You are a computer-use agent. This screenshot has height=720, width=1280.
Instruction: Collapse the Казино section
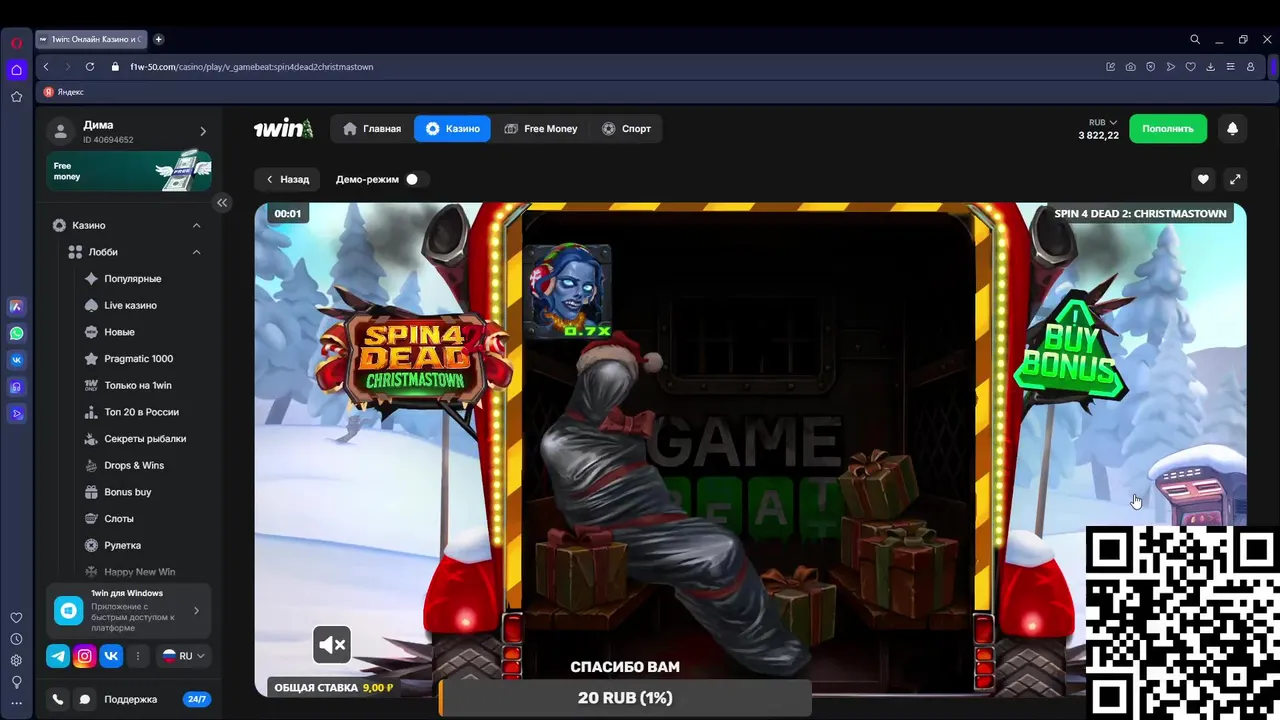tap(196, 225)
